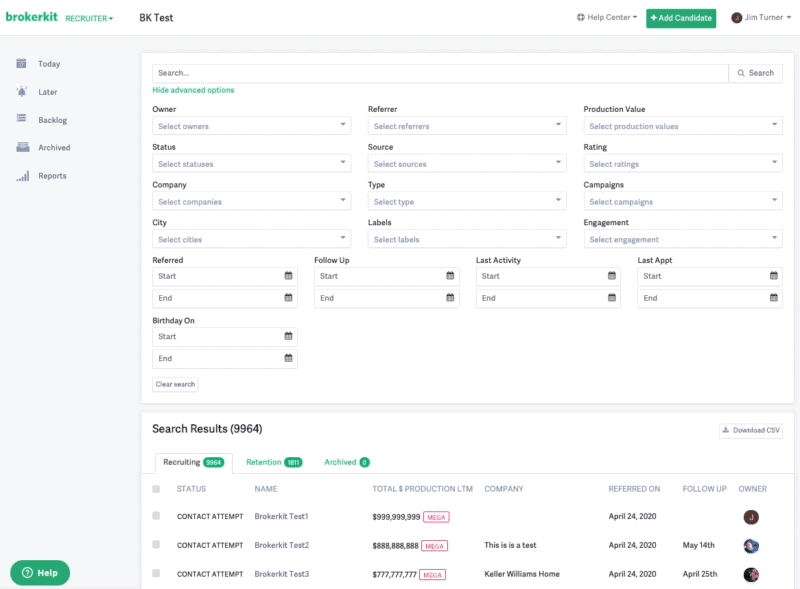Click the Backlog list icon
Screen dimensions: 800x589
pos(21,118)
